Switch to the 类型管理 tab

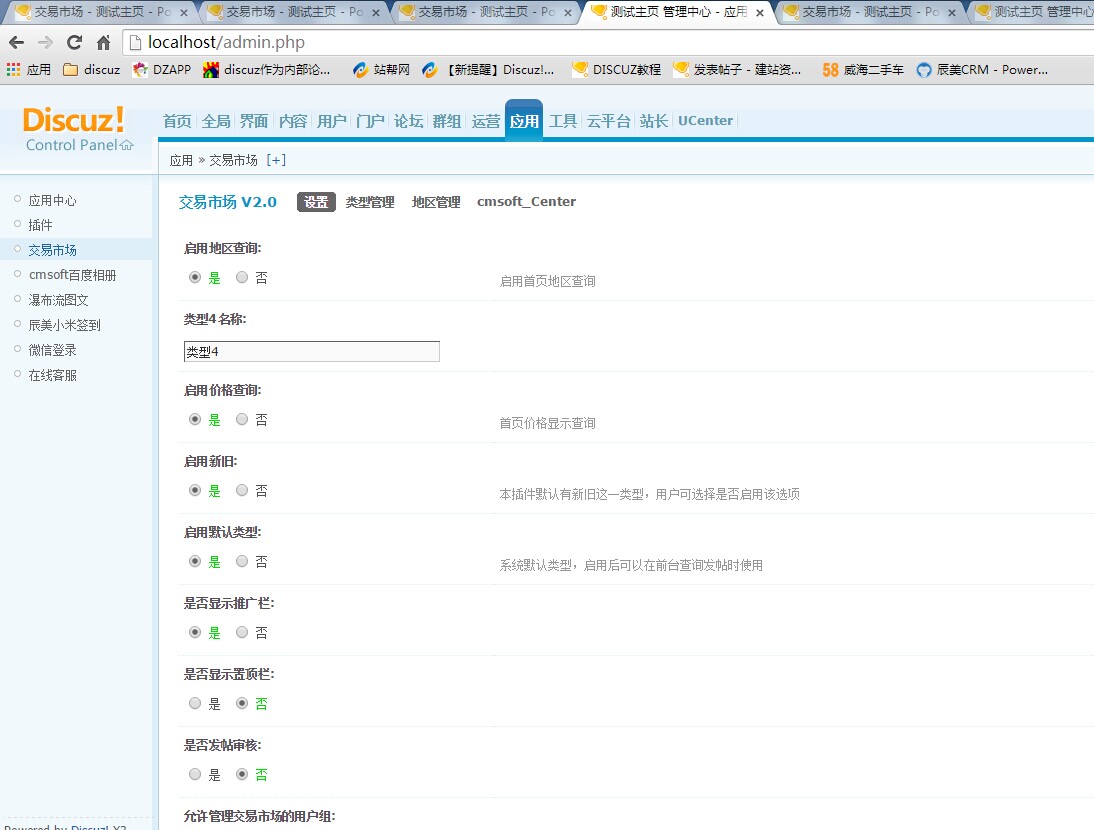(370, 202)
